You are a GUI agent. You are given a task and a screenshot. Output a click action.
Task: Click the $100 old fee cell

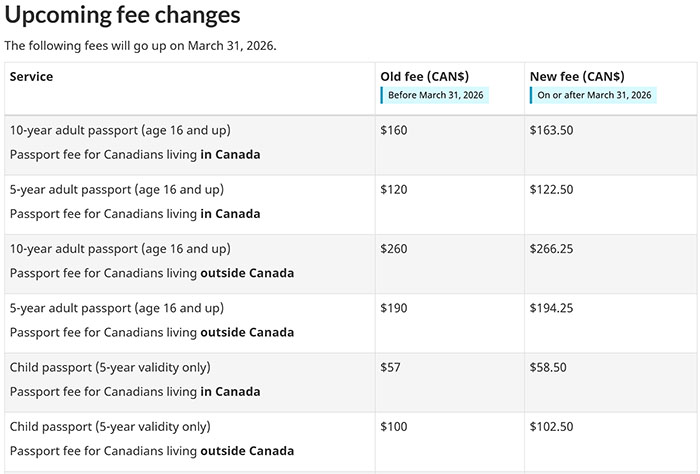coord(394,427)
